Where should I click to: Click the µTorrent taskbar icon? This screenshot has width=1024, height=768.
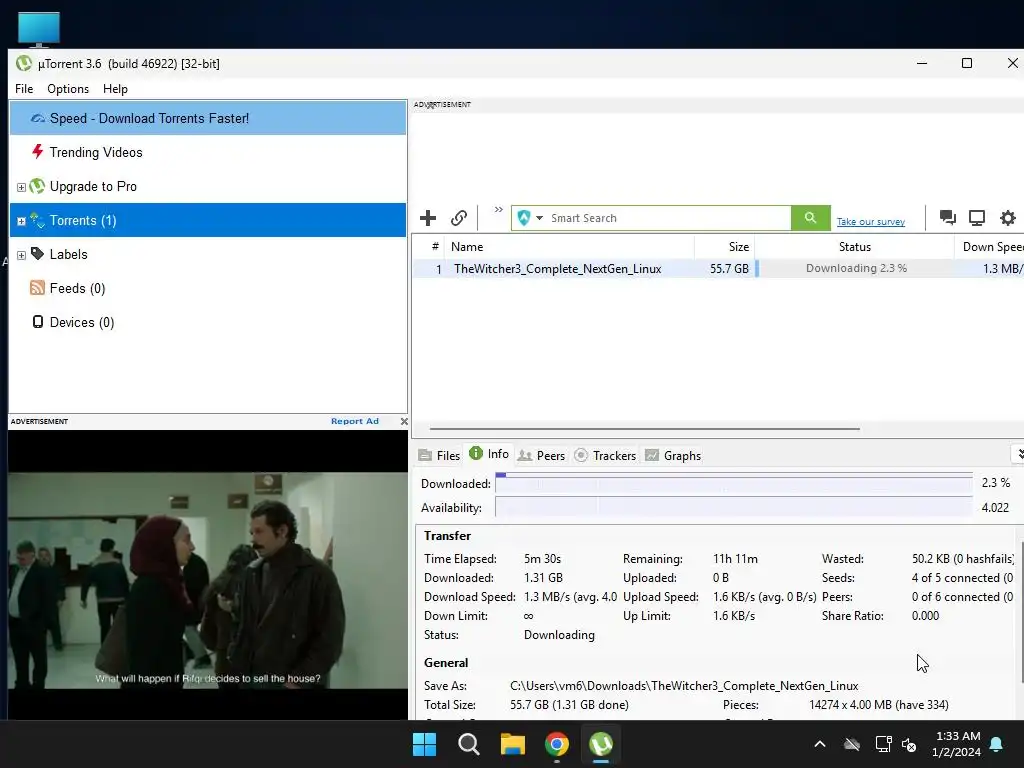click(x=601, y=744)
